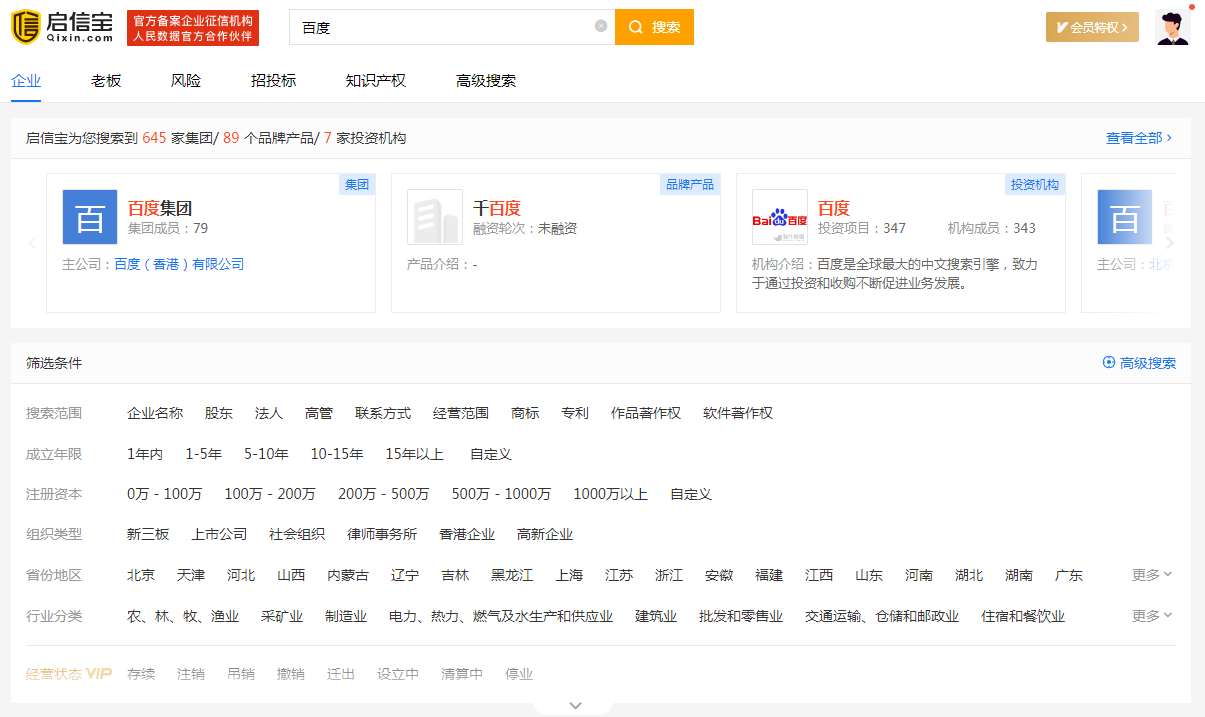Switch to the 知识产权 tab
Screen dimensions: 1205x717
pos(375,81)
